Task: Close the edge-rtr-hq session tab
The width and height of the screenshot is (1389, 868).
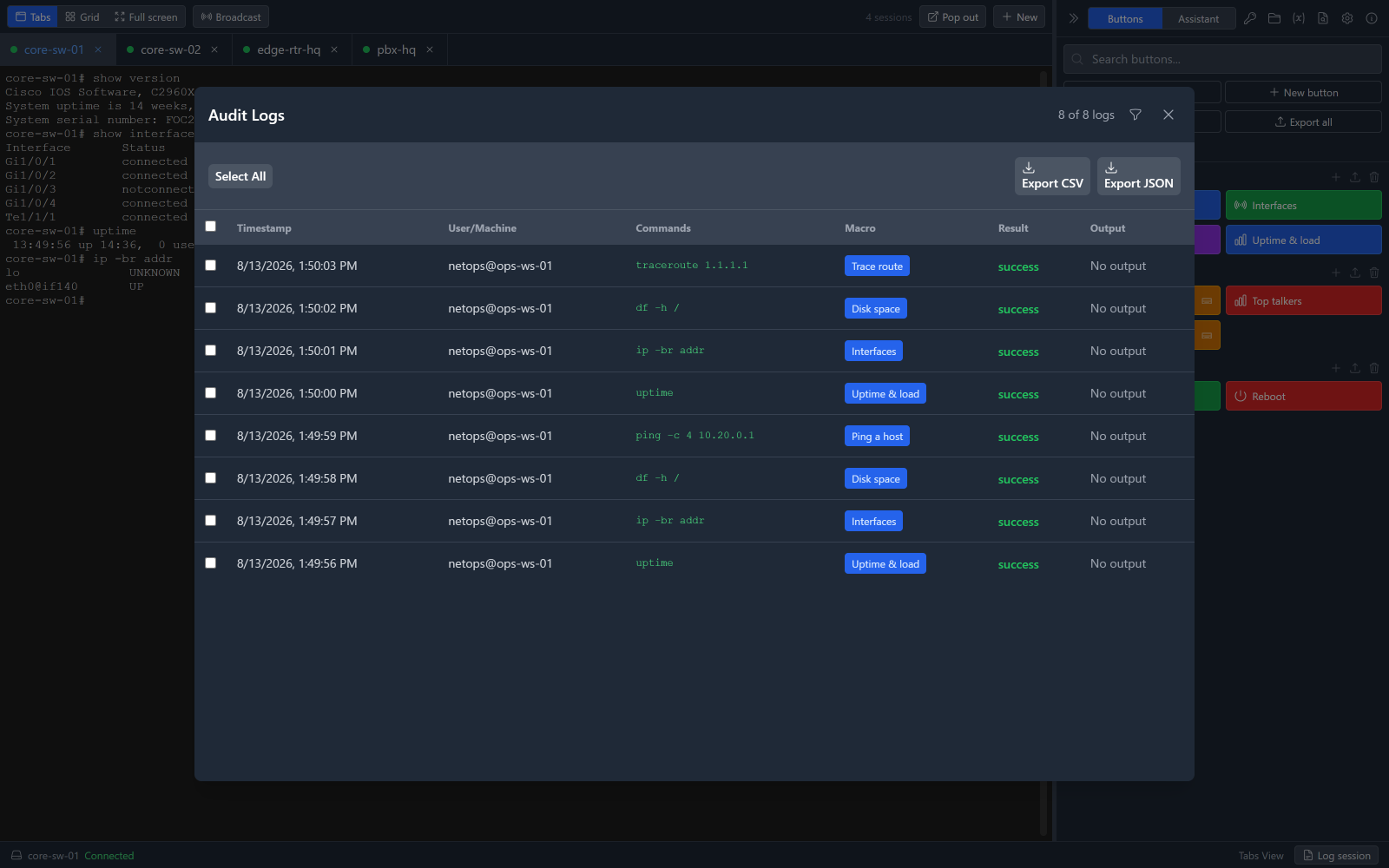Action: (x=334, y=49)
